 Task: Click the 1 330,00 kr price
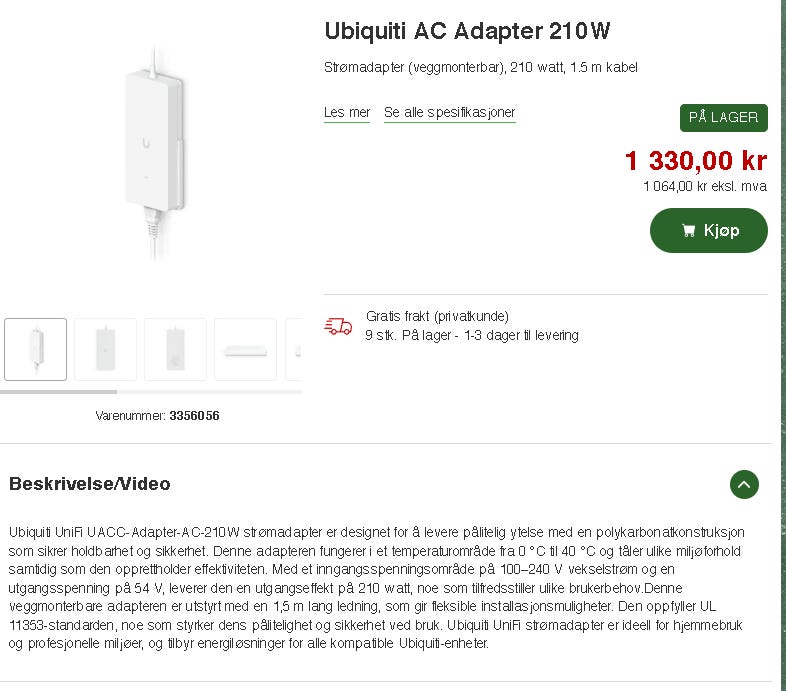pyautogui.click(x=696, y=160)
